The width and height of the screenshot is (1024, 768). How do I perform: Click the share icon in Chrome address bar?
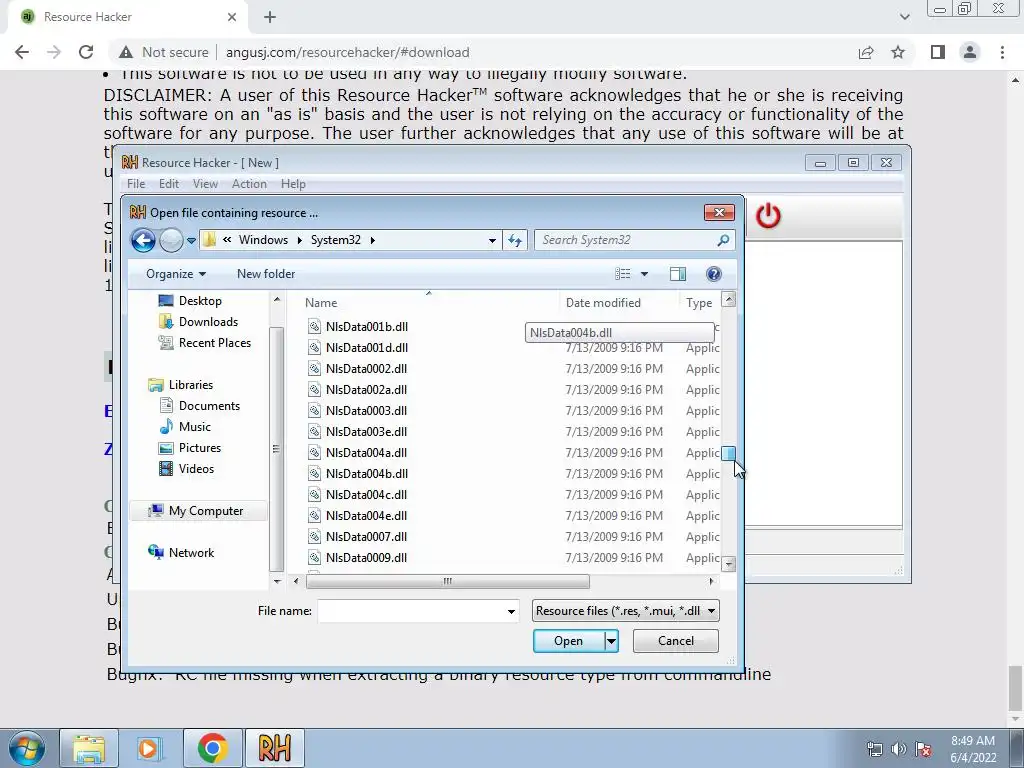click(866, 52)
